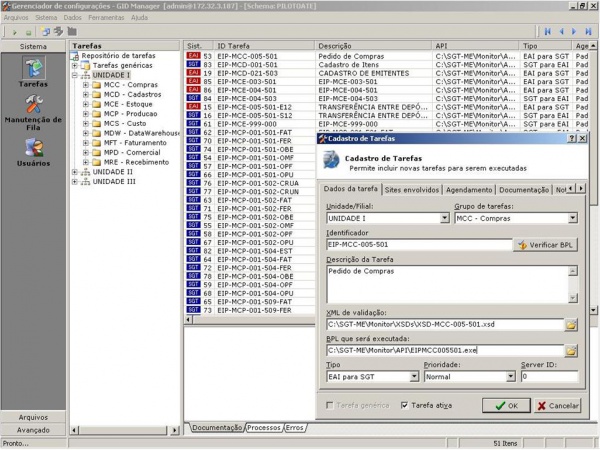
Task: Browse for the XML de validação file
Action: pyautogui.click(x=571, y=325)
